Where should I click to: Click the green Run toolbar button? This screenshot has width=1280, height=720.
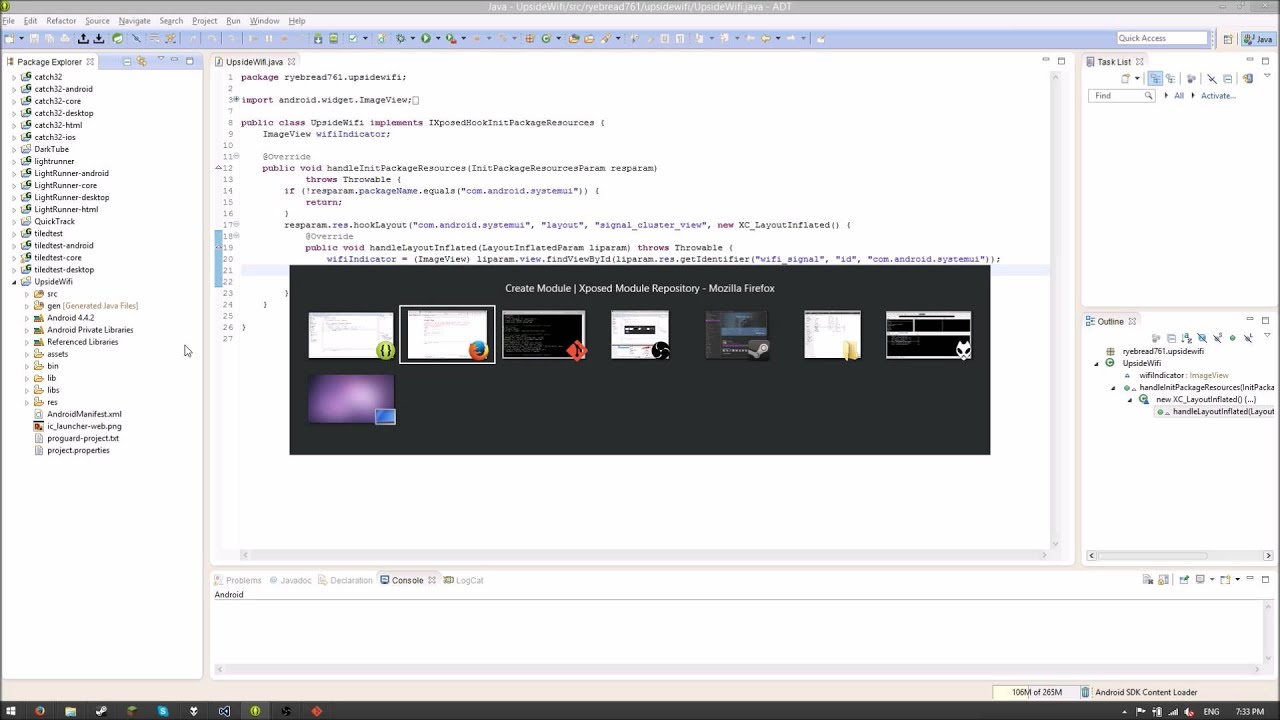click(x=425, y=39)
